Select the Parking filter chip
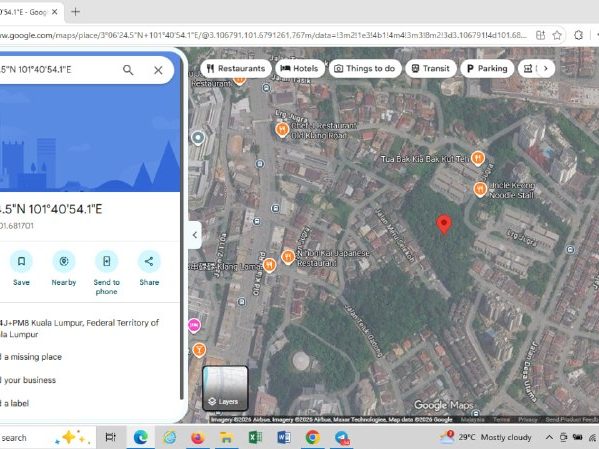The image size is (599, 449). click(487, 68)
